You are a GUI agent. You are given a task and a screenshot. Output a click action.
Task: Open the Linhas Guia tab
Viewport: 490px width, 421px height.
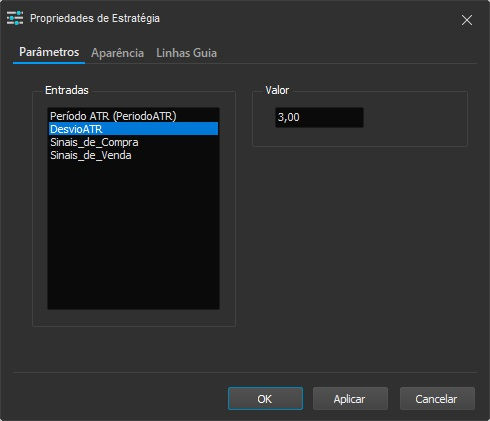[186, 53]
